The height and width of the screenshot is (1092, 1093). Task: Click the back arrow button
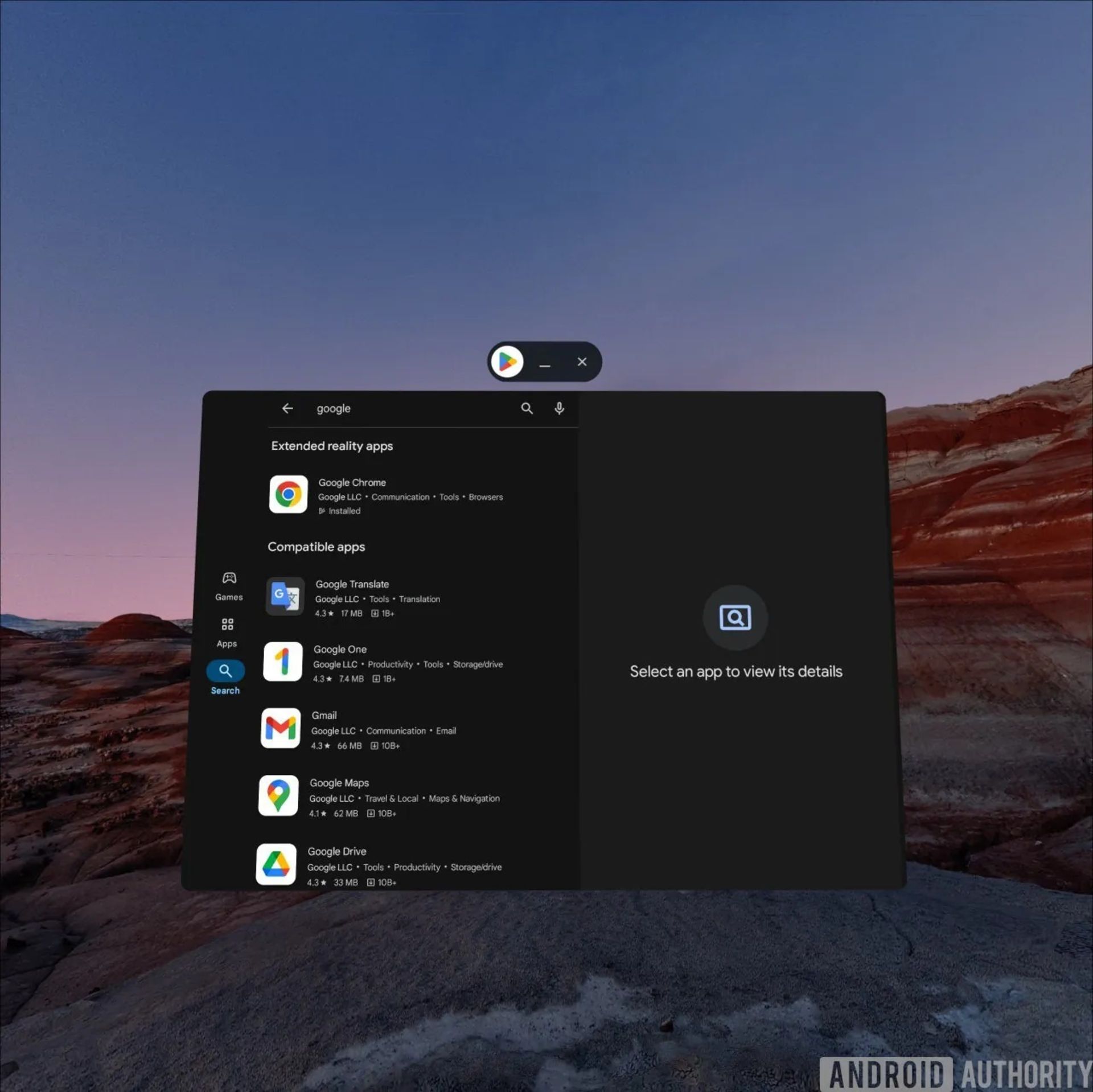click(x=288, y=408)
